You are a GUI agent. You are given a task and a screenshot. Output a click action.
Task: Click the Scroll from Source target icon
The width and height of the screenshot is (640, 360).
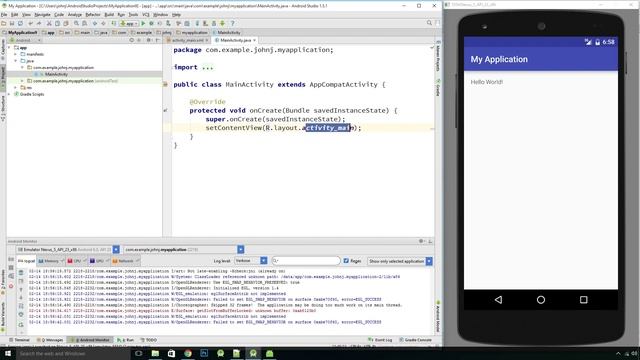131,40
